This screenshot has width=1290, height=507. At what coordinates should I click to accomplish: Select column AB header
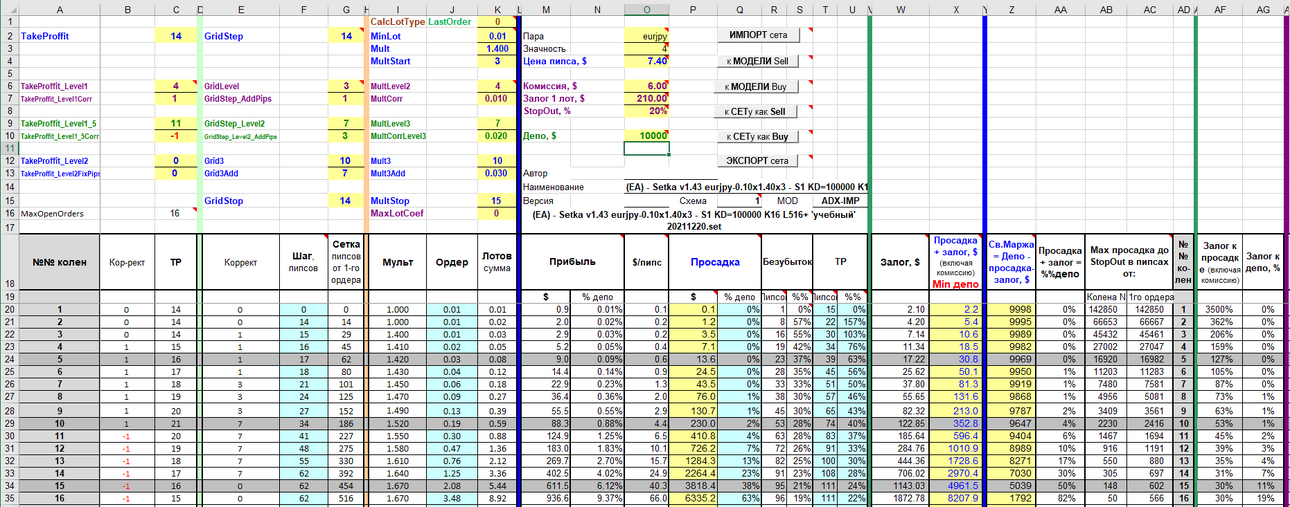[x=1107, y=9]
